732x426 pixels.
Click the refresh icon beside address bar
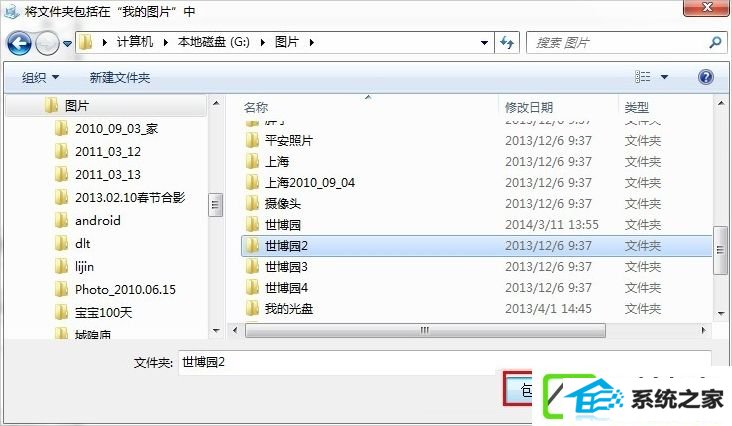(507, 43)
